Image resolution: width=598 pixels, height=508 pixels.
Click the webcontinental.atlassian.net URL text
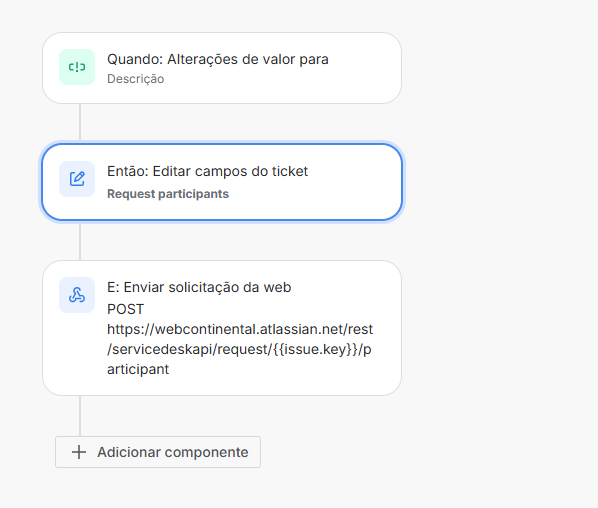[240, 349]
